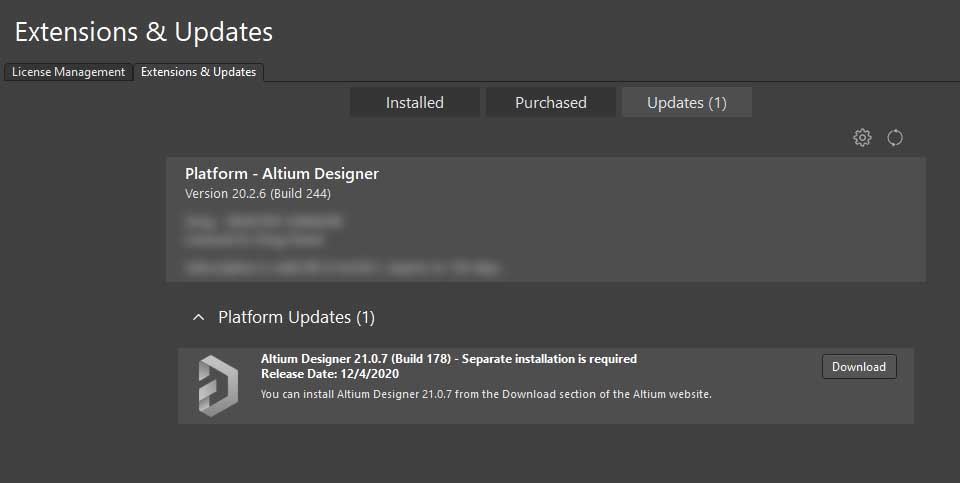Collapse the Platform Updates chevron
Screen dimensions: 960x483
[197, 317]
